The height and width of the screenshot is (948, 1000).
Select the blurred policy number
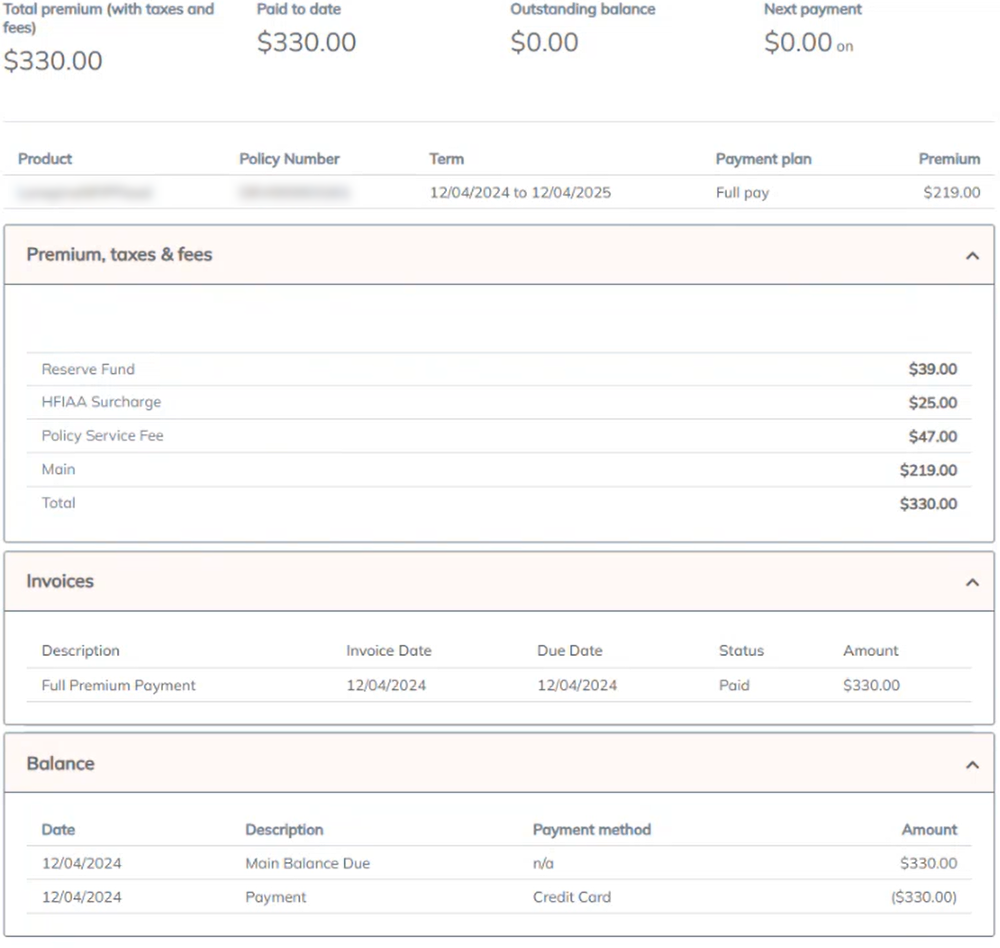tap(294, 192)
